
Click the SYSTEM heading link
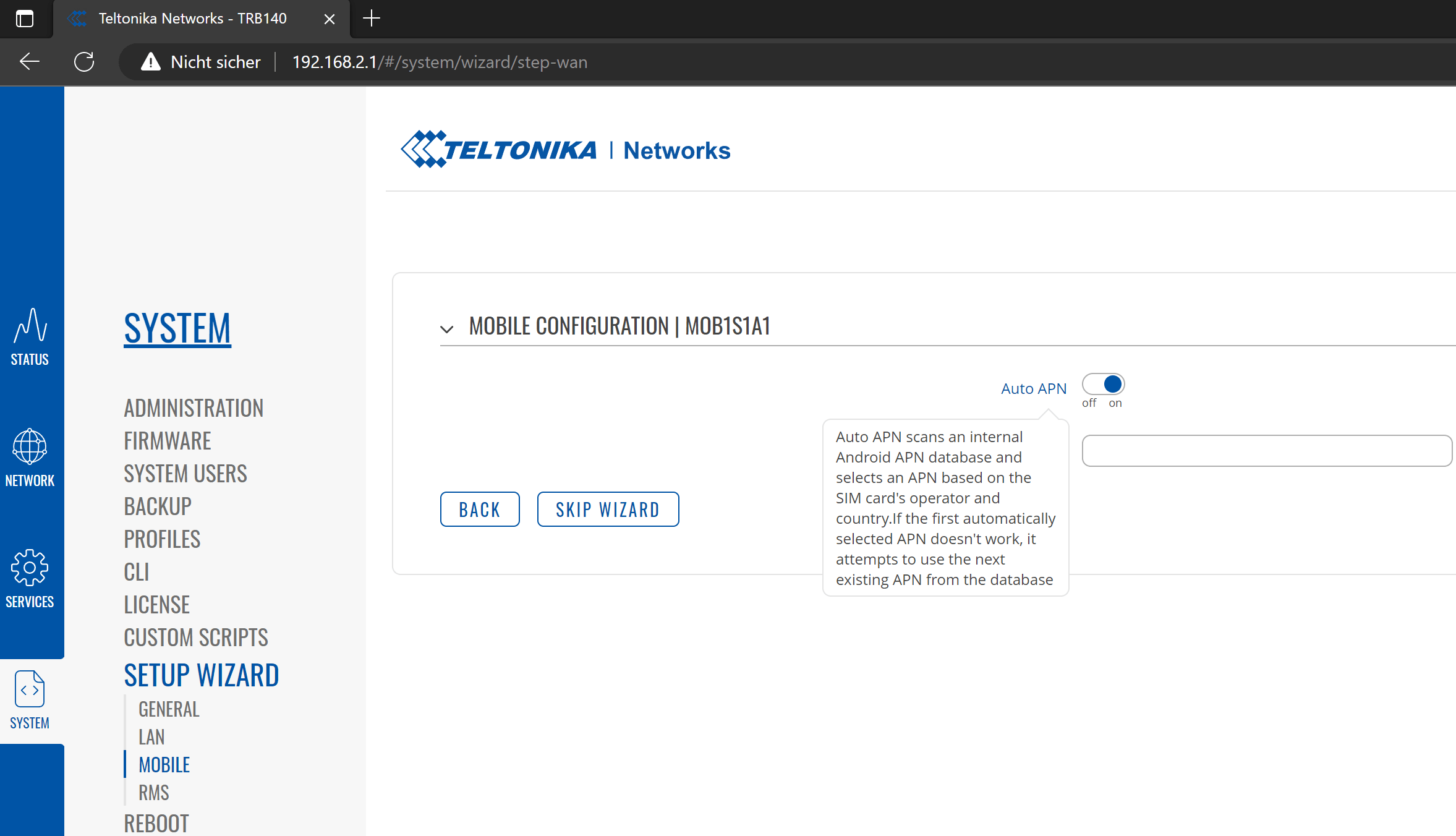pos(177,328)
